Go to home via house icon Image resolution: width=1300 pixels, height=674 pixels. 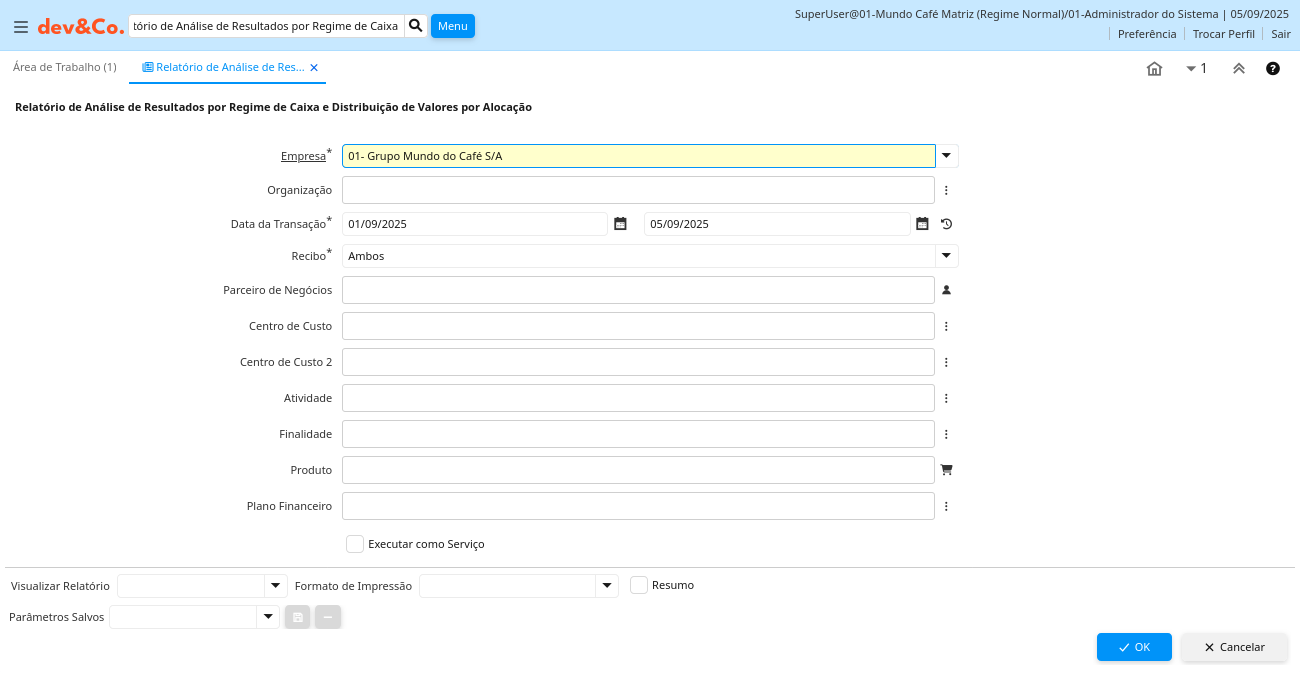click(1154, 69)
